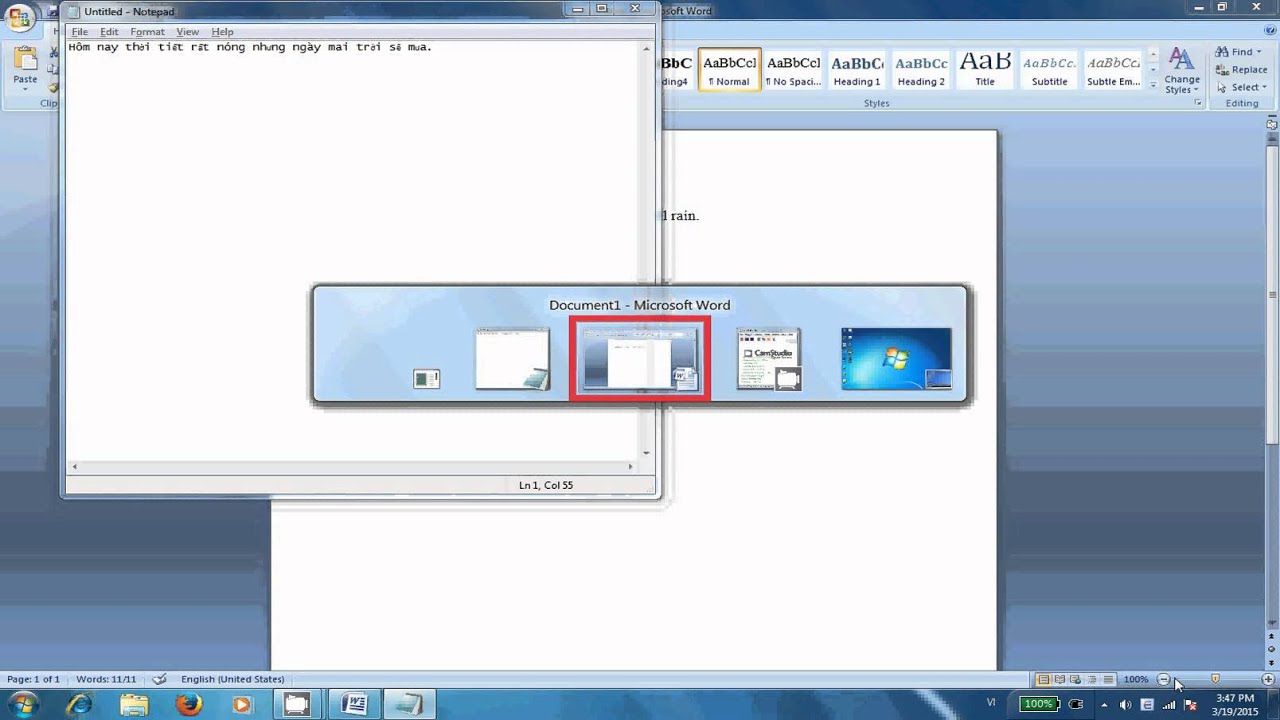Select the Desktop thumbnail in task switcher

click(x=896, y=358)
